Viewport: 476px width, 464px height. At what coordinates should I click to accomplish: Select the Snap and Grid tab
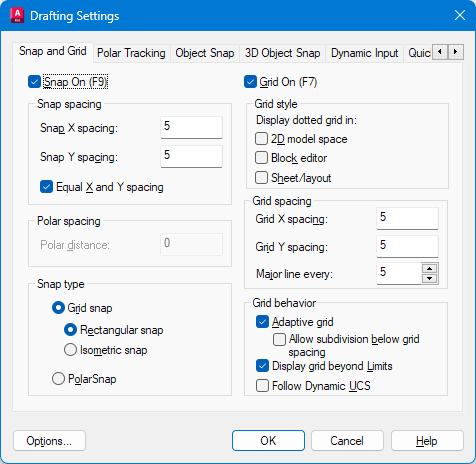pyautogui.click(x=53, y=51)
